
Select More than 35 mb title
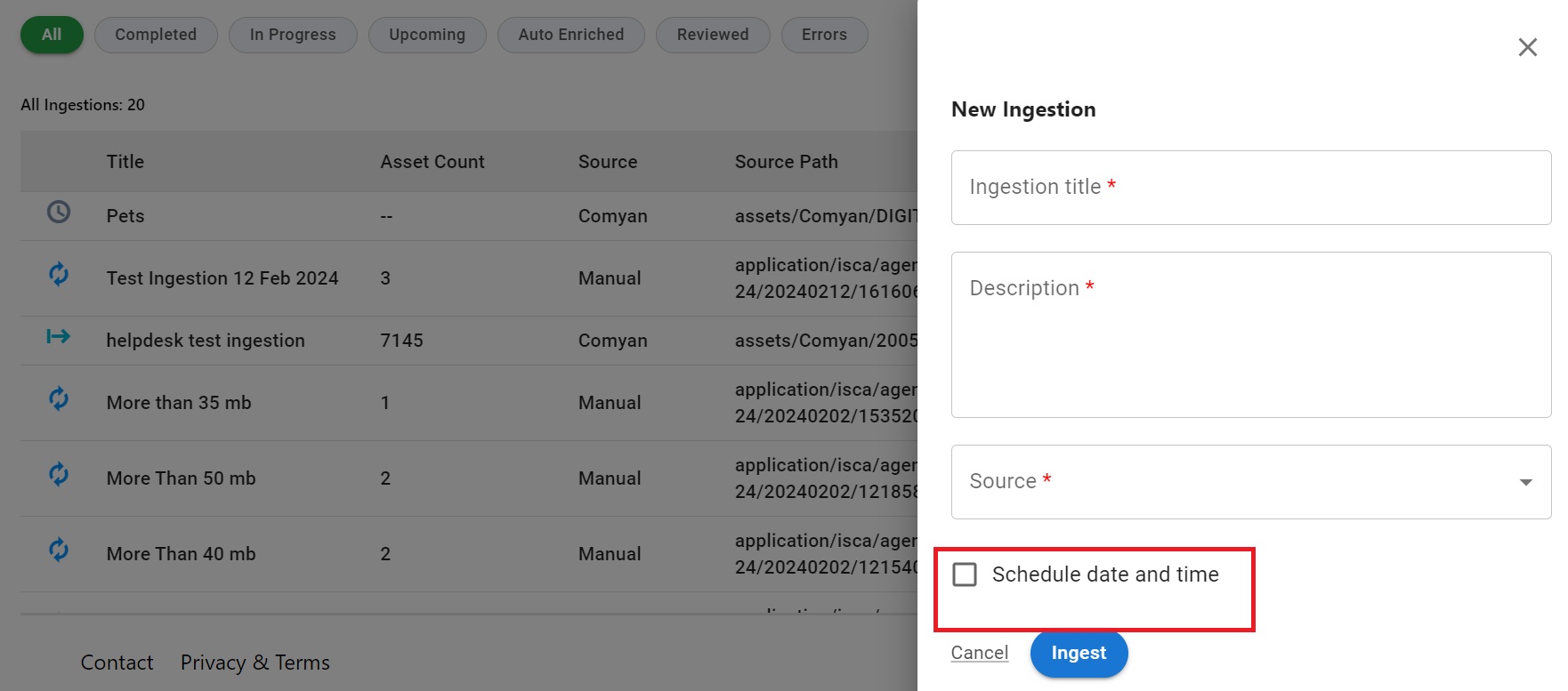pyautogui.click(x=179, y=403)
